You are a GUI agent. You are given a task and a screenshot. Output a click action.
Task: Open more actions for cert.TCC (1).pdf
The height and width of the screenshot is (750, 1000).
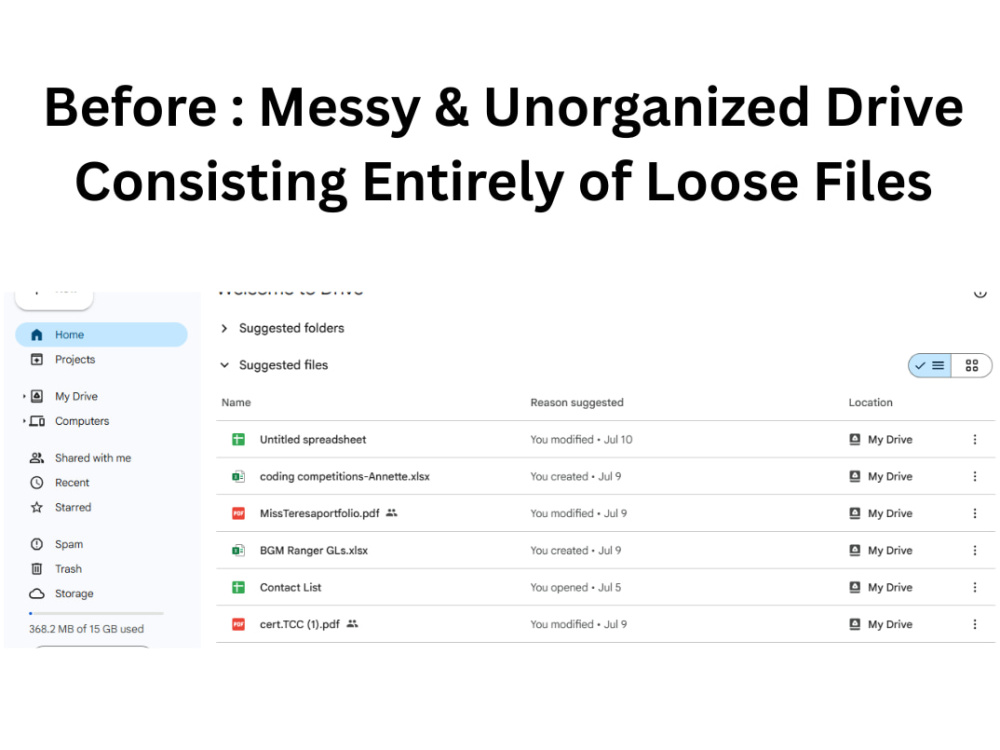coord(974,625)
